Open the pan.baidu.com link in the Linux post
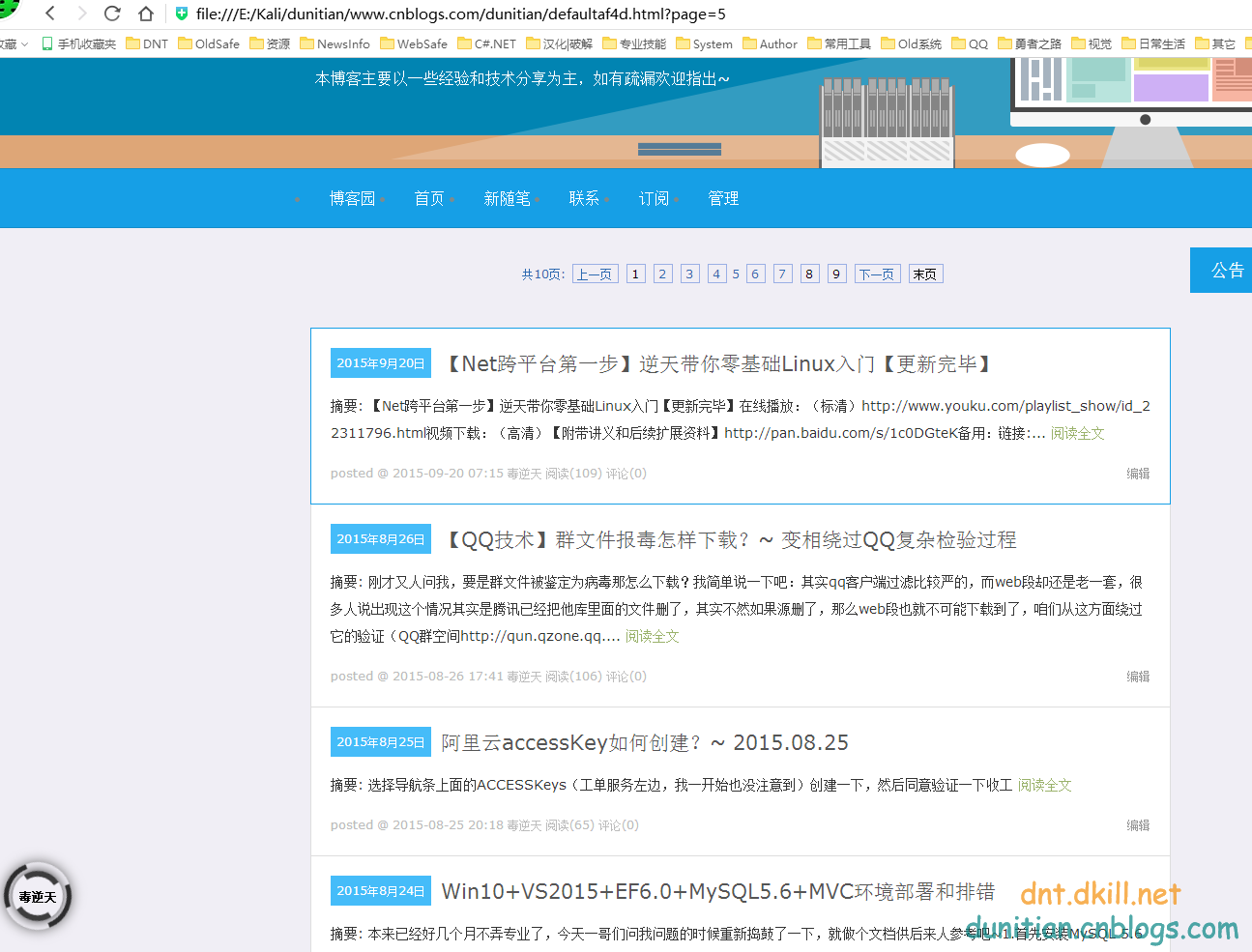Screen dimensions: 1252x952 tap(841, 433)
